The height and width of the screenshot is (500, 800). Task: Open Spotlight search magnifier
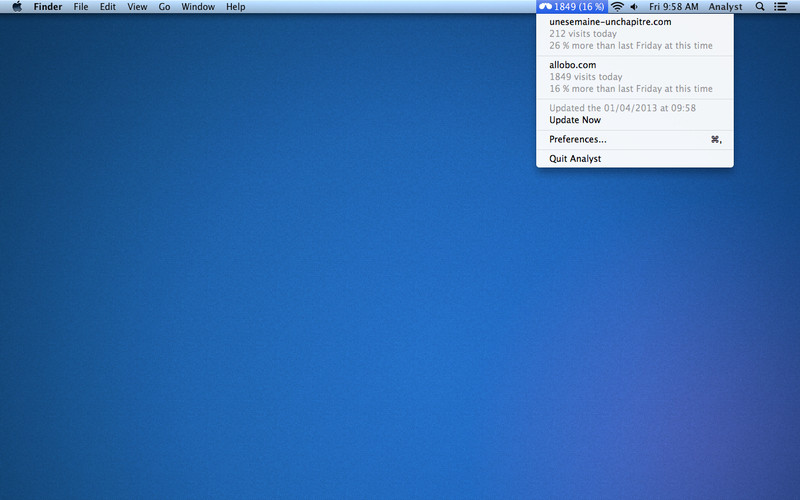[760, 7]
